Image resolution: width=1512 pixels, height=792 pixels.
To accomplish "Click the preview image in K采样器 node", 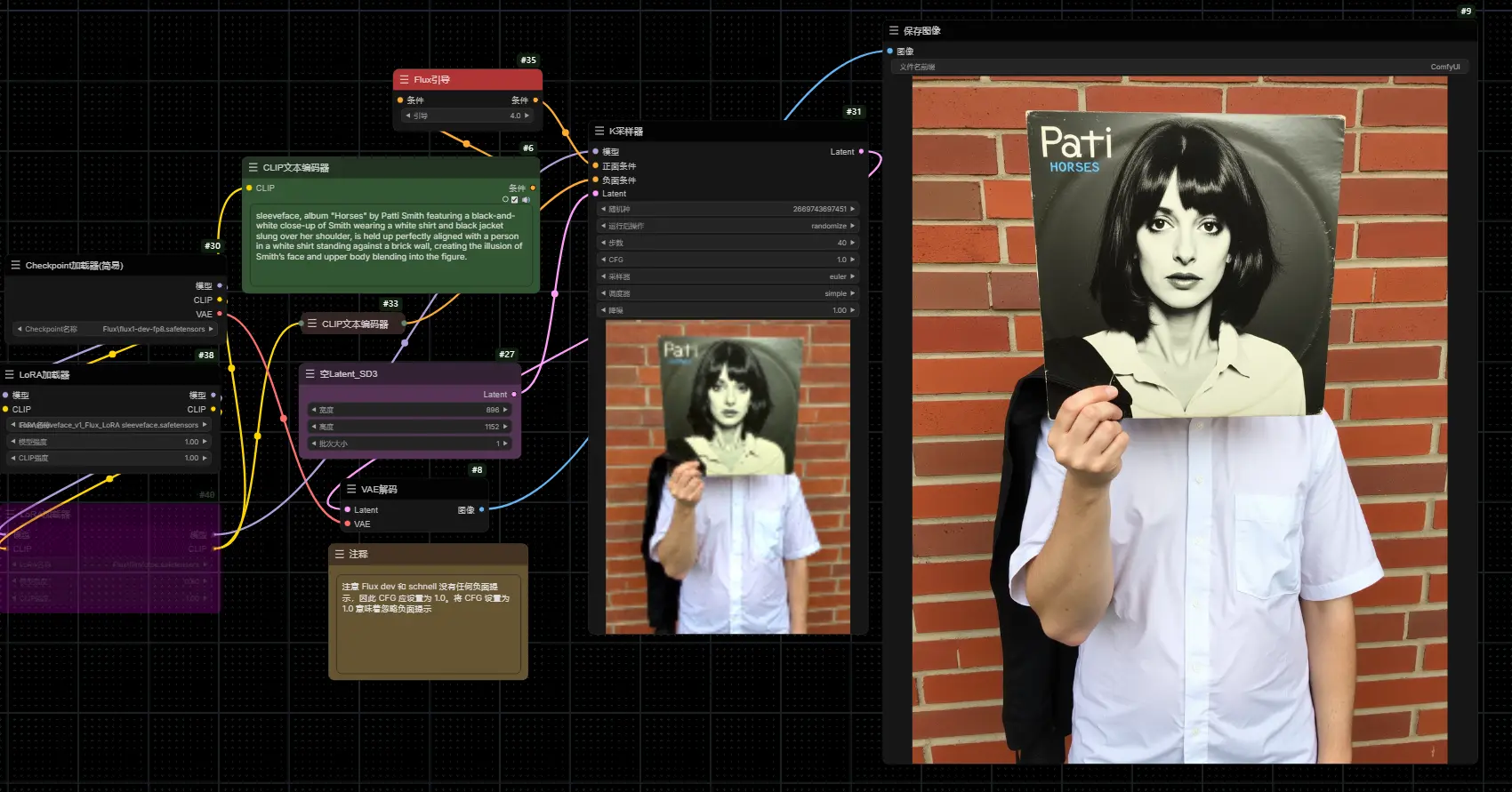I will coord(728,477).
